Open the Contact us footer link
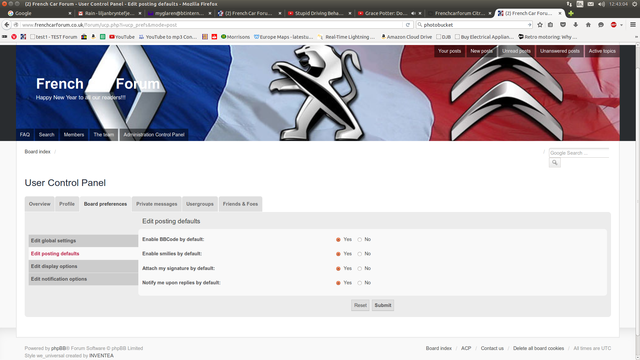This screenshot has width=640, height=360. pyautogui.click(x=492, y=349)
